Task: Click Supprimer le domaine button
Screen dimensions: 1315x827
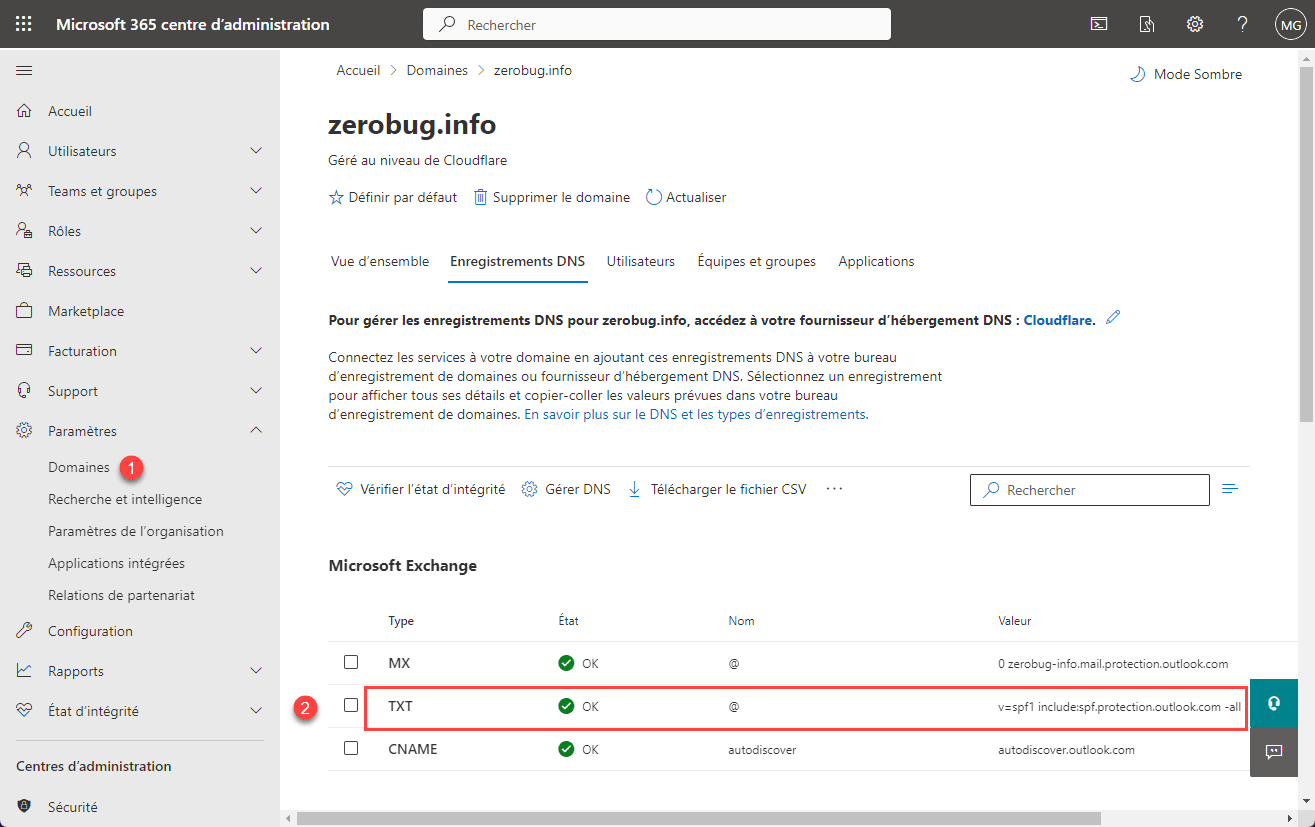Action: 551,197
